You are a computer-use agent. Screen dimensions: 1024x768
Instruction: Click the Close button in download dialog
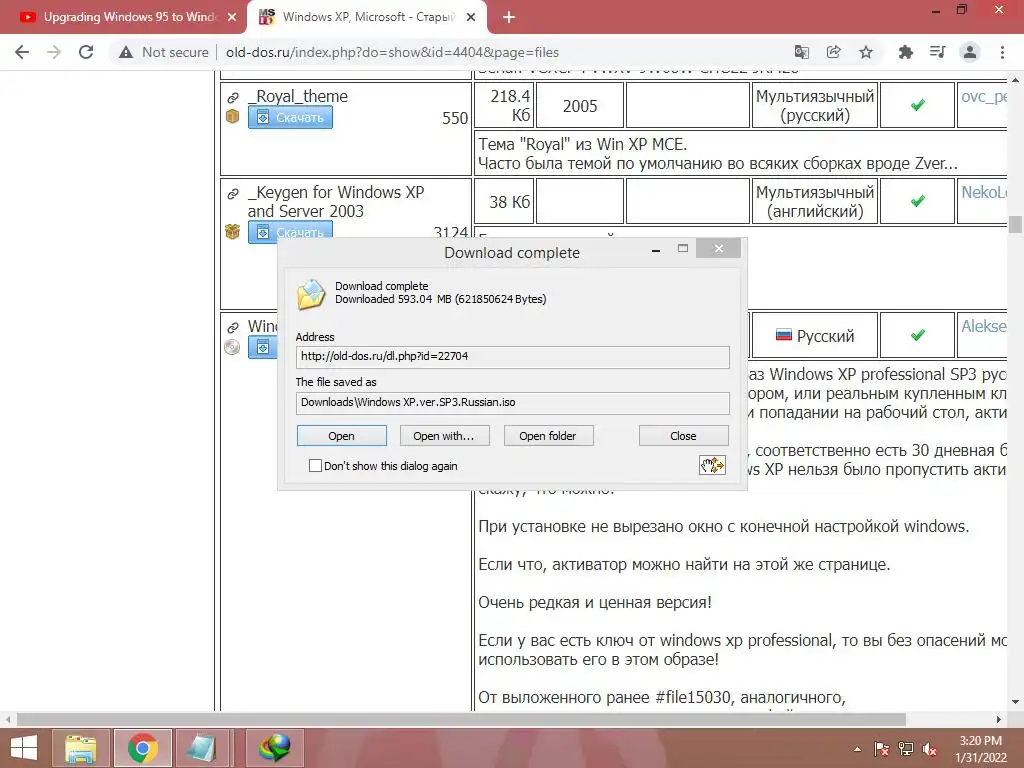(x=683, y=436)
